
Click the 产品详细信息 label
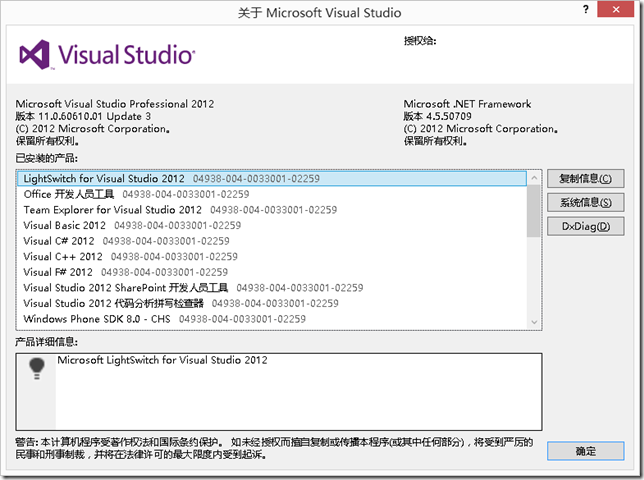pyautogui.click(x=46, y=342)
